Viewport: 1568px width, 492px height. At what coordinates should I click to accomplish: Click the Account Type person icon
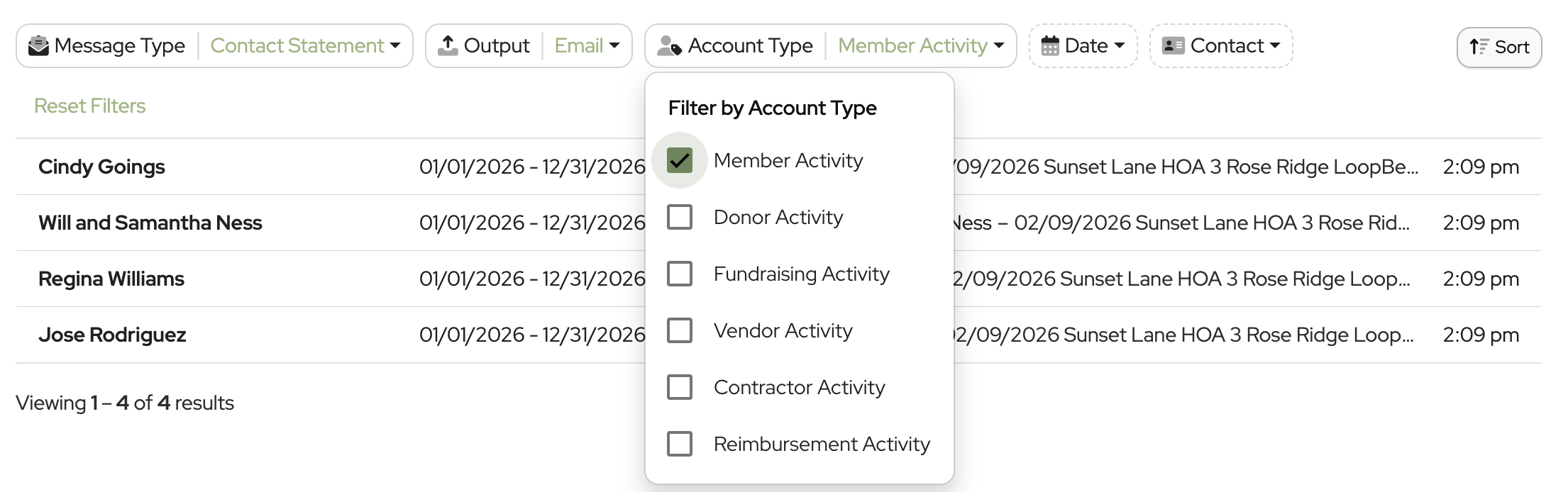669,46
